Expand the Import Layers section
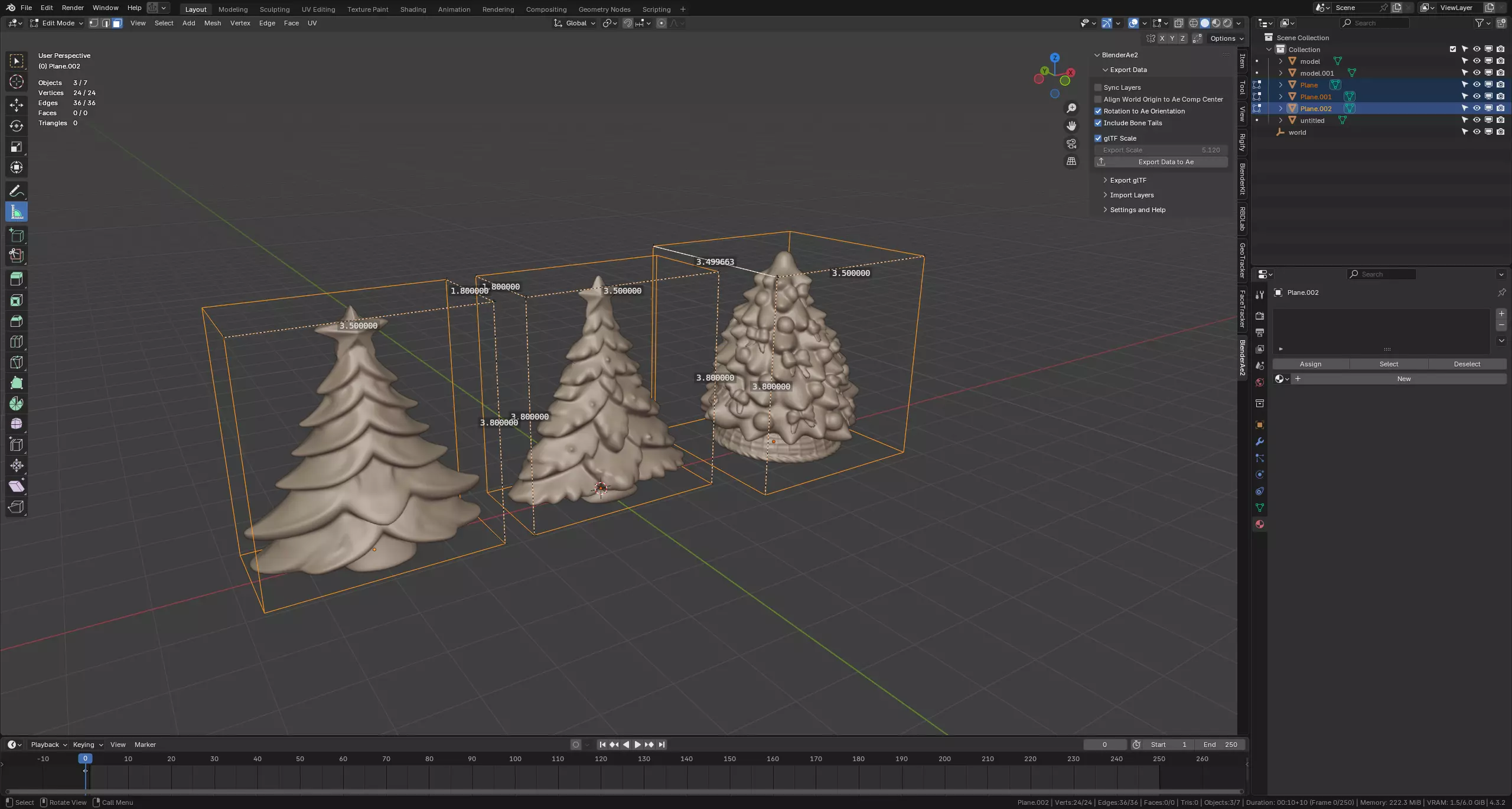 coord(1131,195)
